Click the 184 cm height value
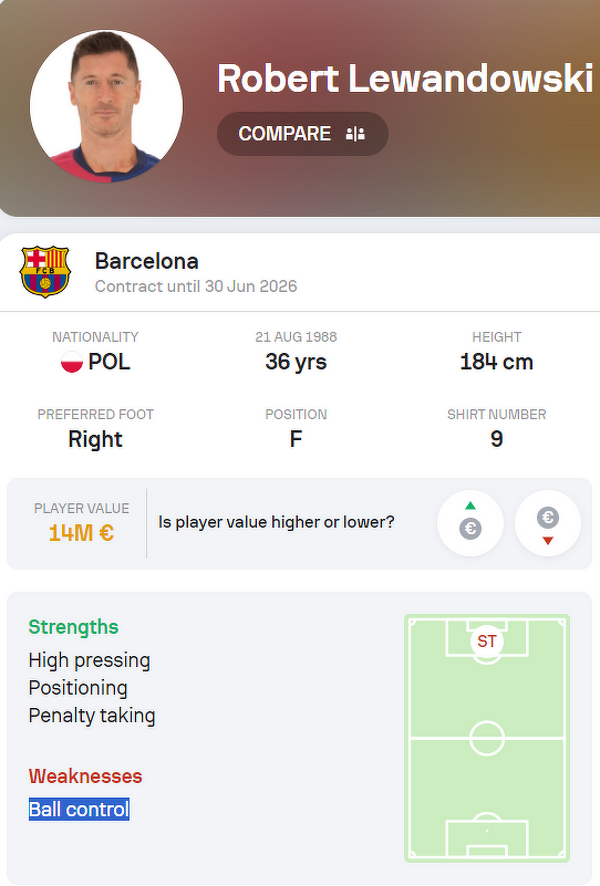Image resolution: width=600 pixels, height=886 pixels. pyautogui.click(x=497, y=362)
